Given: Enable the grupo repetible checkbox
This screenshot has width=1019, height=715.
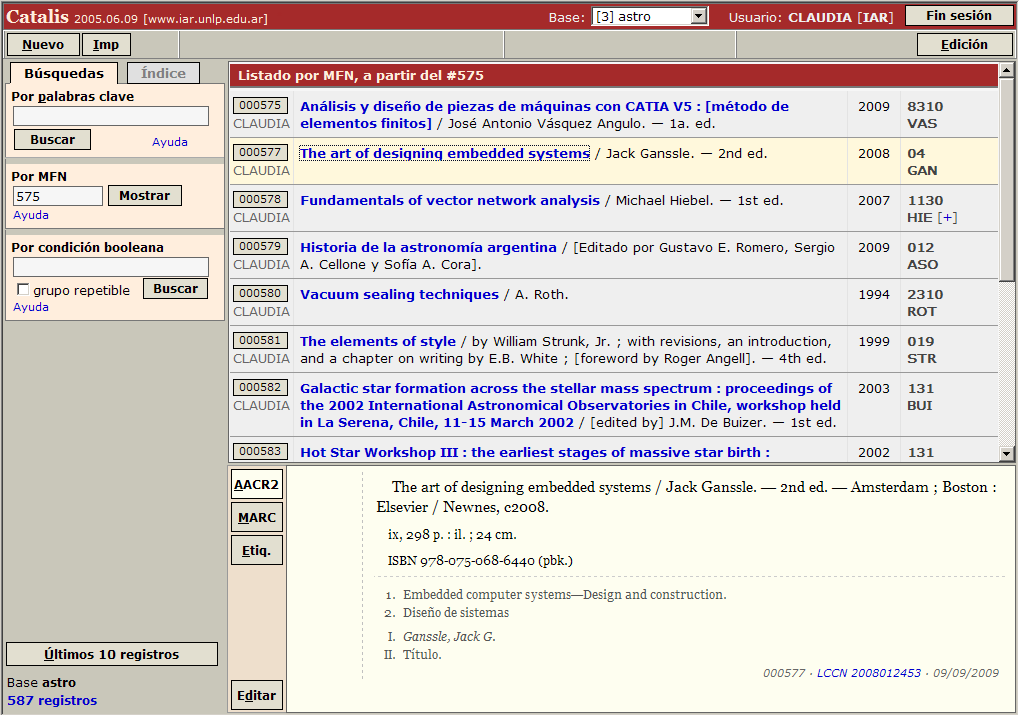Looking at the screenshot, I should pyautogui.click(x=23, y=290).
